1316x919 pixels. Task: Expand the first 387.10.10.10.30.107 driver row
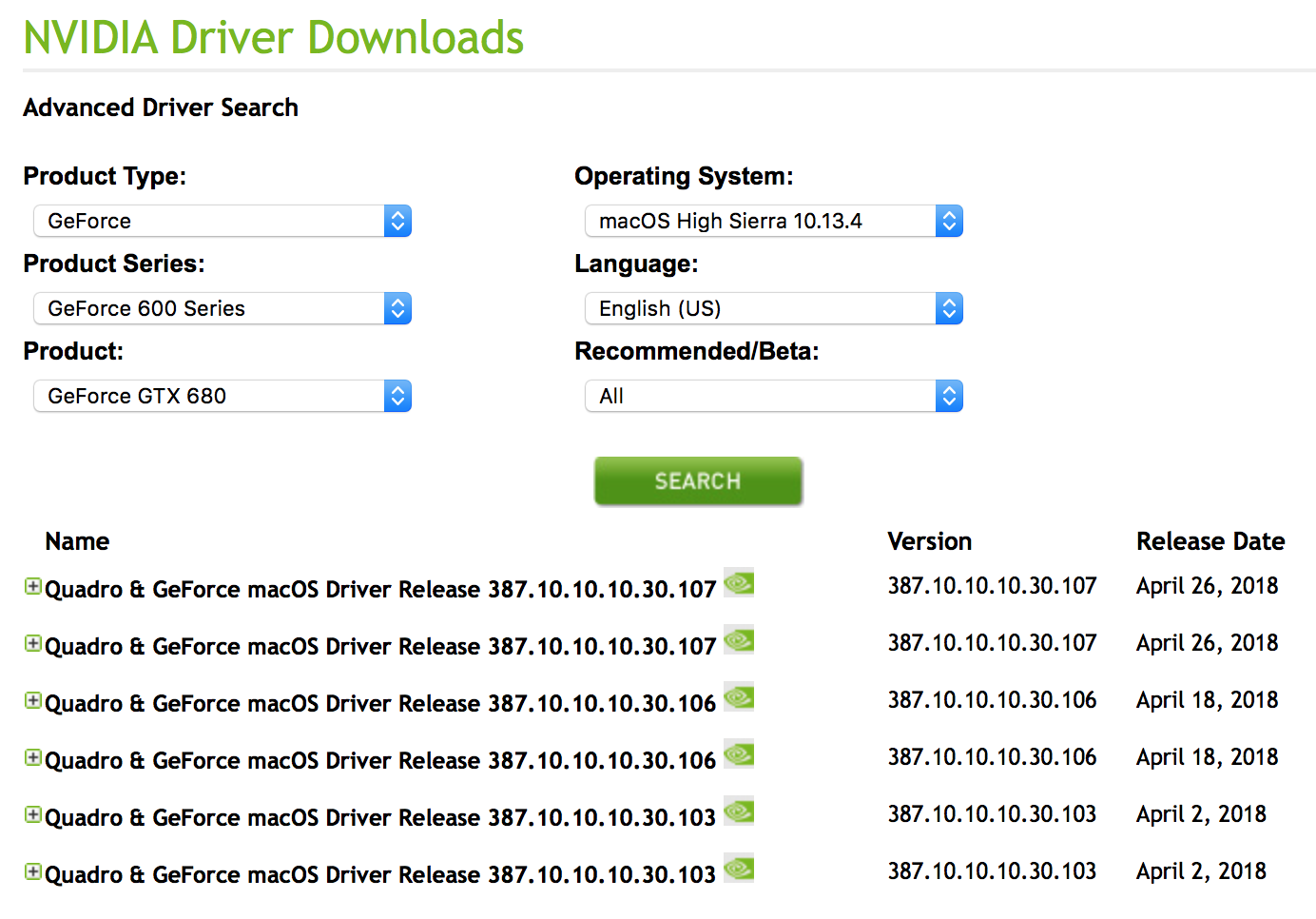tap(33, 587)
